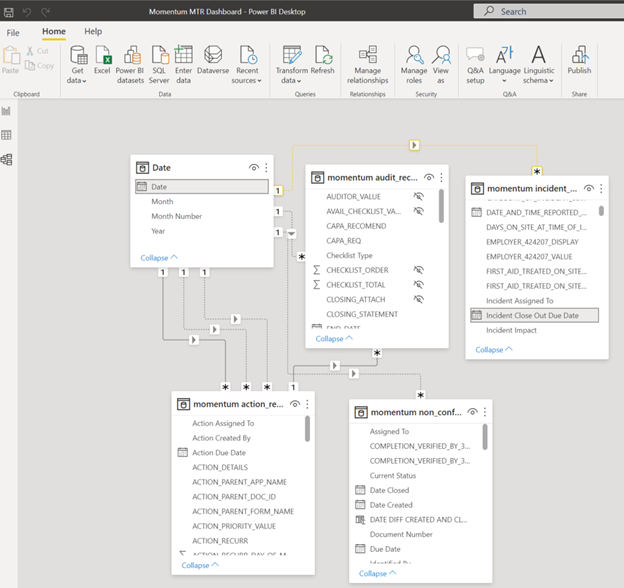The height and width of the screenshot is (588, 624).
Task: Open Manage relationships dialog
Action: click(x=368, y=64)
